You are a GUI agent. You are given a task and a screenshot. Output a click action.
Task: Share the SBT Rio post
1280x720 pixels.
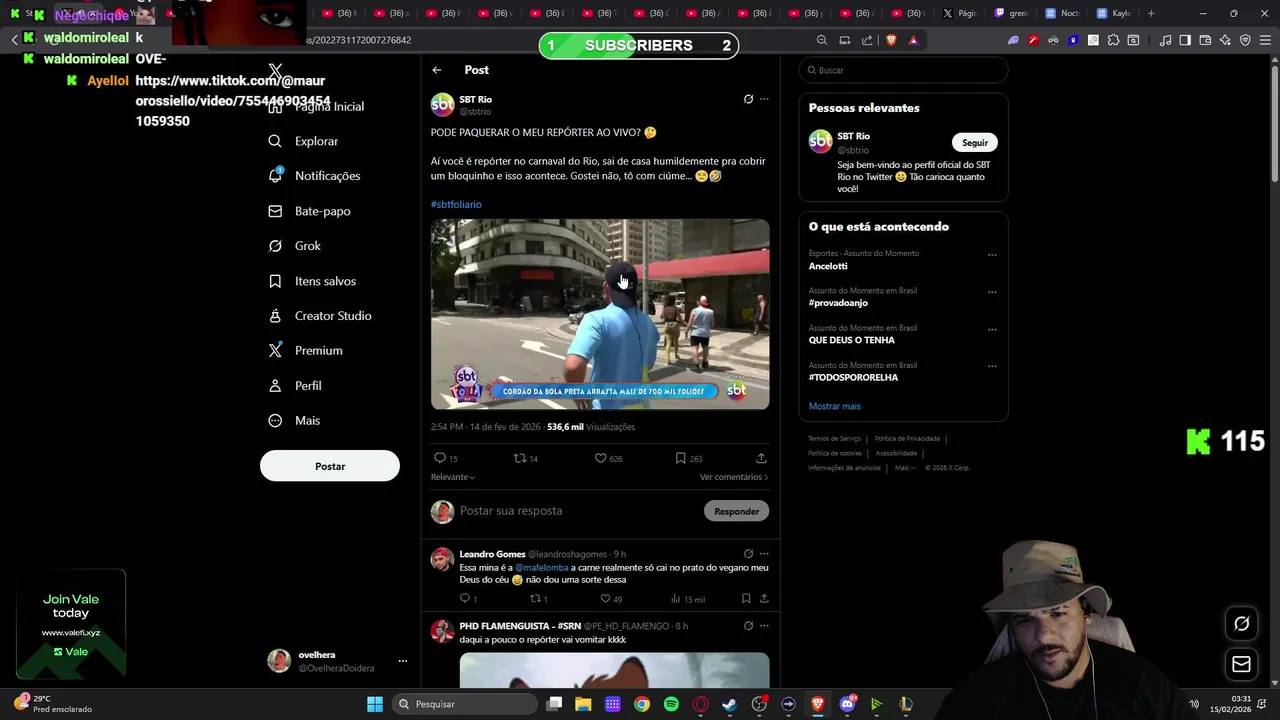761,458
